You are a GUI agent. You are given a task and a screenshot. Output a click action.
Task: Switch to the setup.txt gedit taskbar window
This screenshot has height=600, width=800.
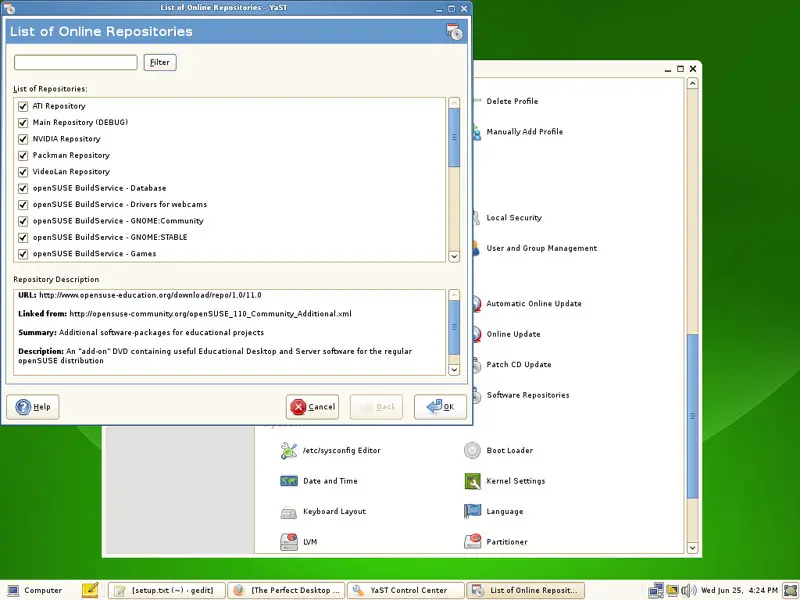pos(166,590)
